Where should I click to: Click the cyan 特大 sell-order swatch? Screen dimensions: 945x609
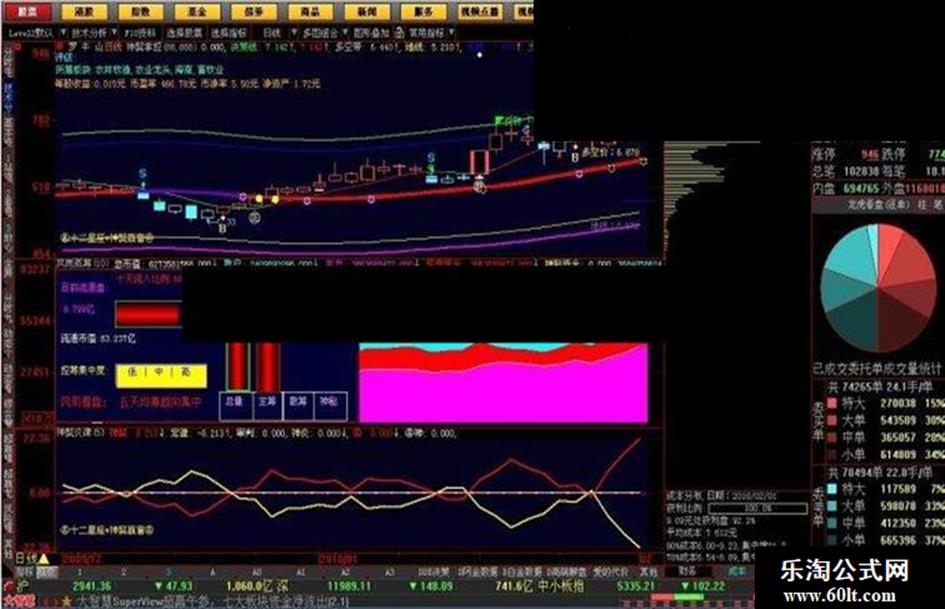(x=832, y=488)
